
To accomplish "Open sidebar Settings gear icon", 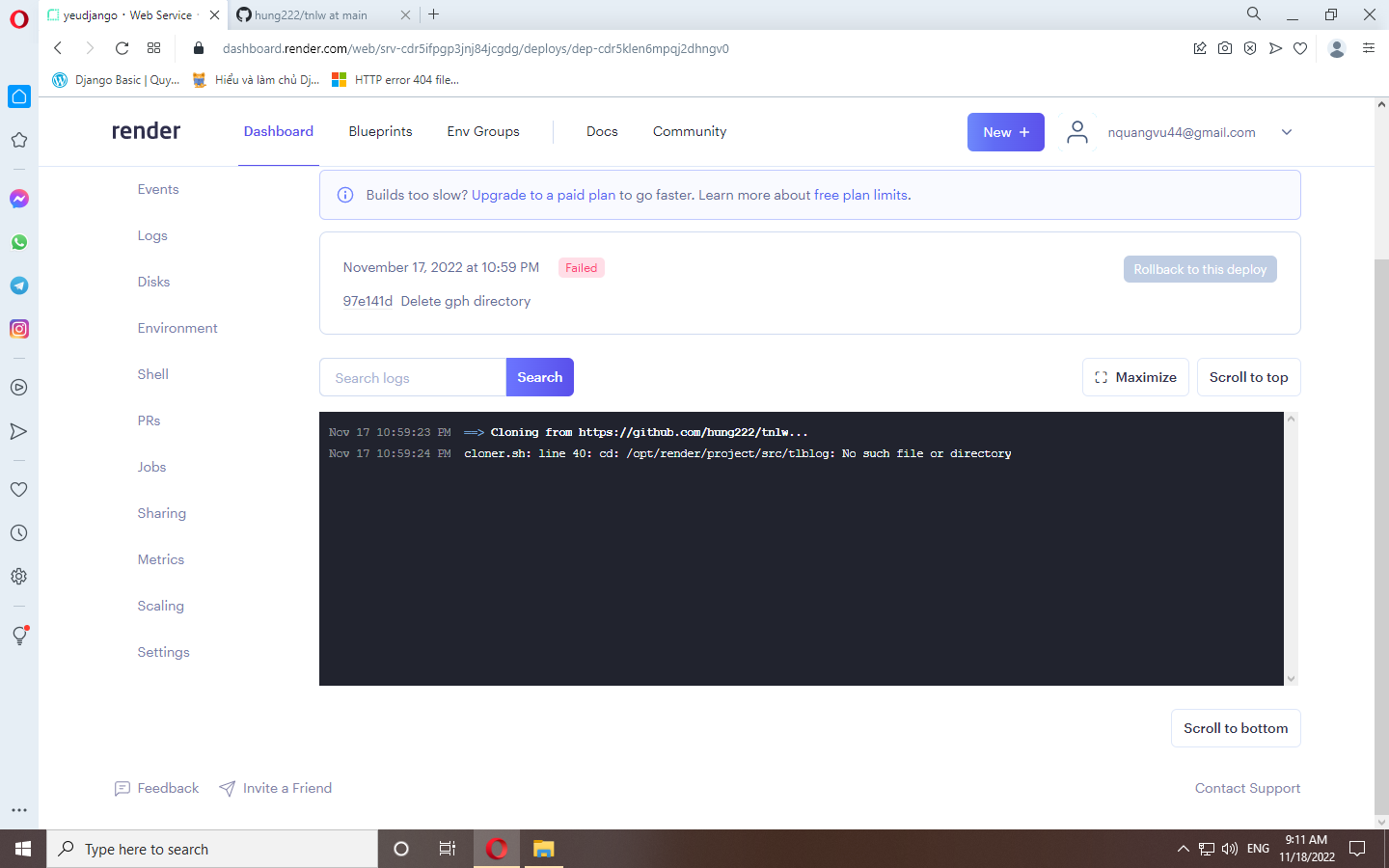I will [x=19, y=576].
